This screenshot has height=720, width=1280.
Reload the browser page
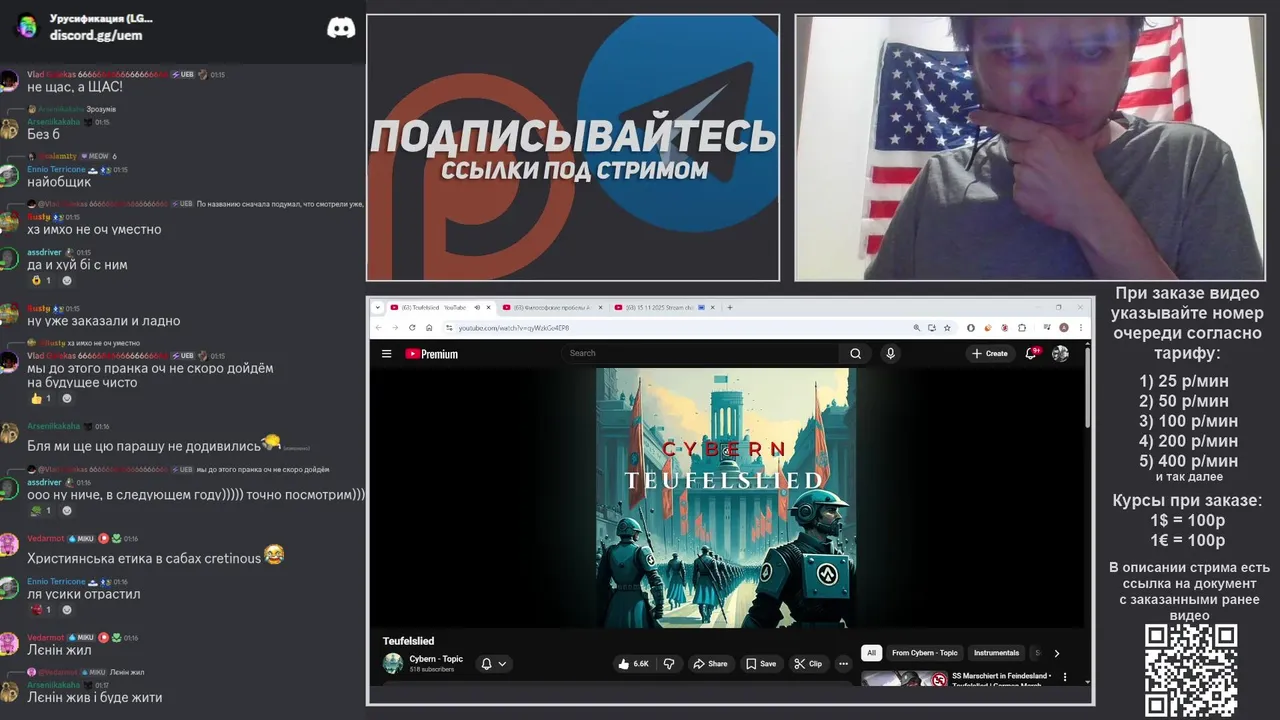pos(412,327)
